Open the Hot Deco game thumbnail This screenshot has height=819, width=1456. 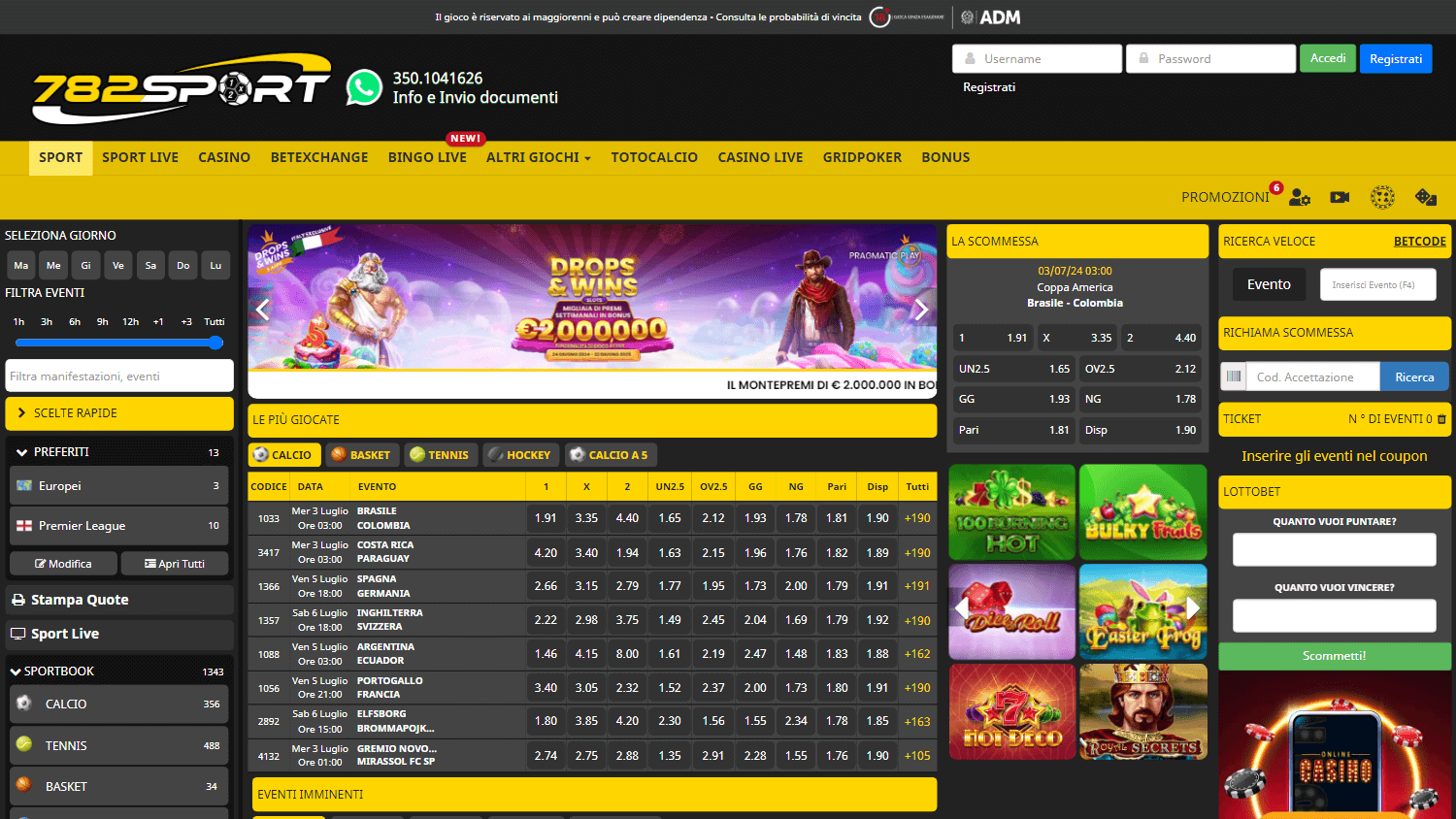pos(1011,711)
